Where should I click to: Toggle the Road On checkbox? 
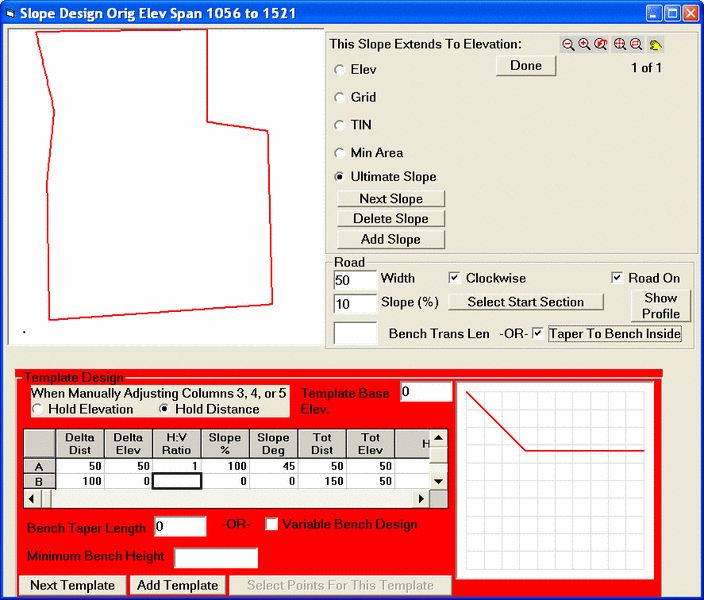pos(617,278)
